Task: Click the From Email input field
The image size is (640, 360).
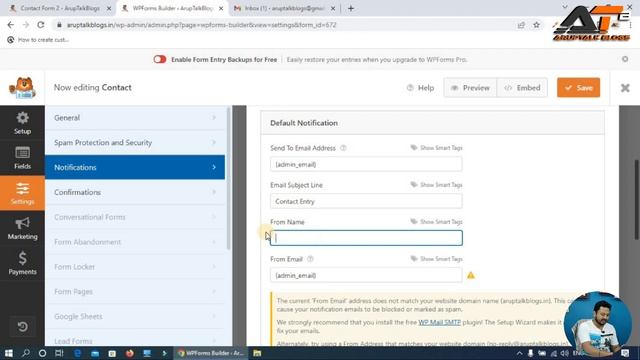Action: [366, 275]
